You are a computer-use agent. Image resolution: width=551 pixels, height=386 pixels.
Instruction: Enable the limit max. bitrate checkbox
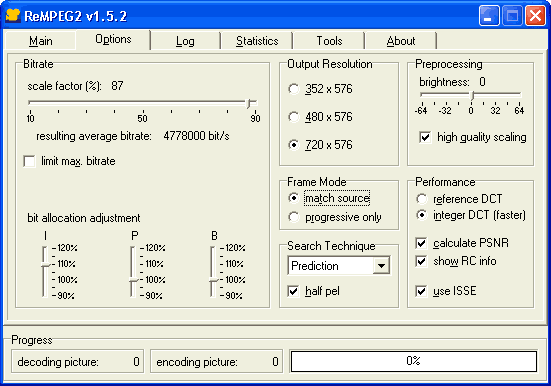pyautogui.click(x=30, y=161)
